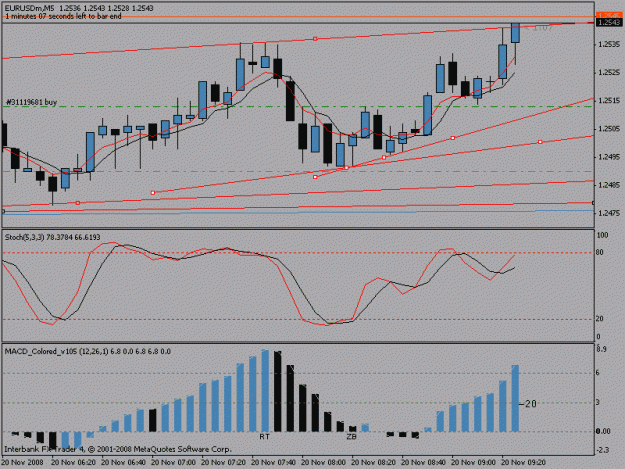Click the '20 Nov 09:20' time label
This screenshot has width=625, height=469.
coord(523,463)
